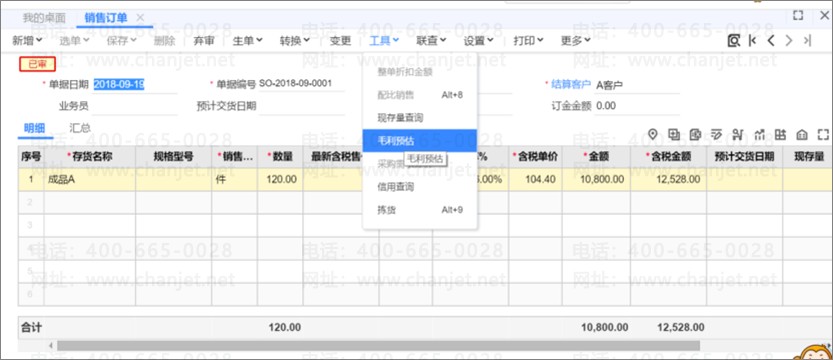Click the 数量 column header
The width and height of the screenshot is (833, 360).
click(x=280, y=157)
